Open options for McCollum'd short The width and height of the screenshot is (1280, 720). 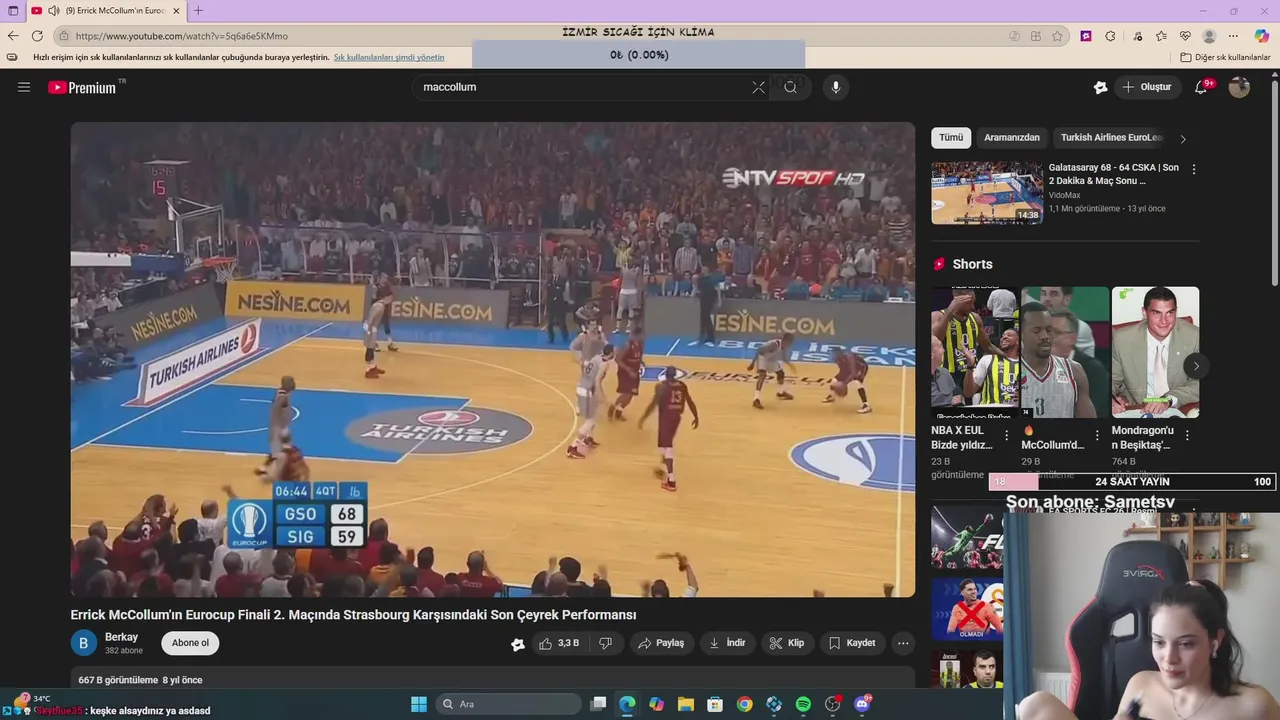point(1097,436)
